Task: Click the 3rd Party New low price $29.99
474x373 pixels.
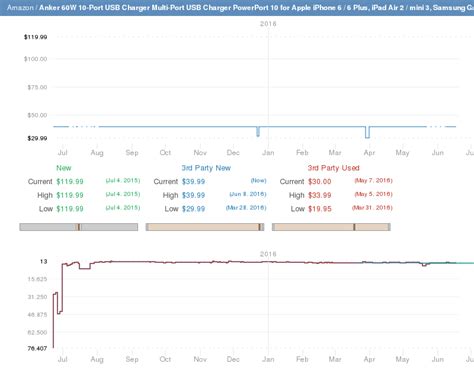Action: pos(193,209)
